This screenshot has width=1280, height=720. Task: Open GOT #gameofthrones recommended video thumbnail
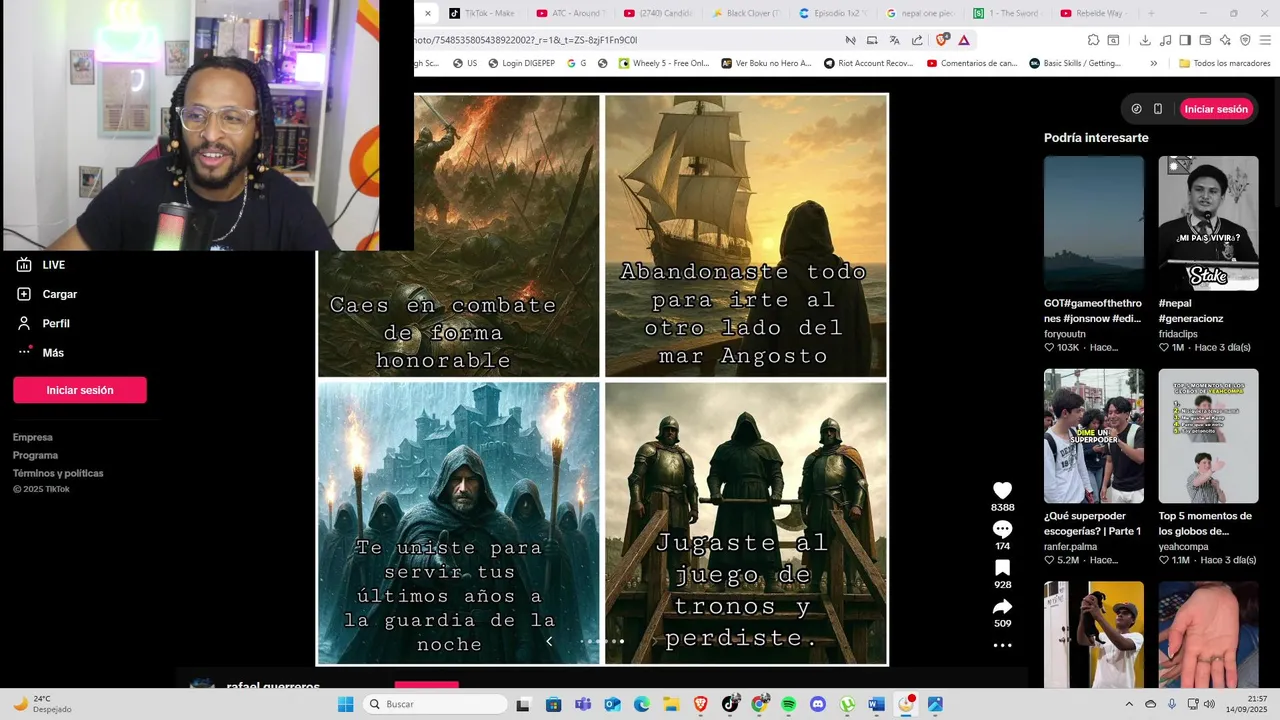1094,223
